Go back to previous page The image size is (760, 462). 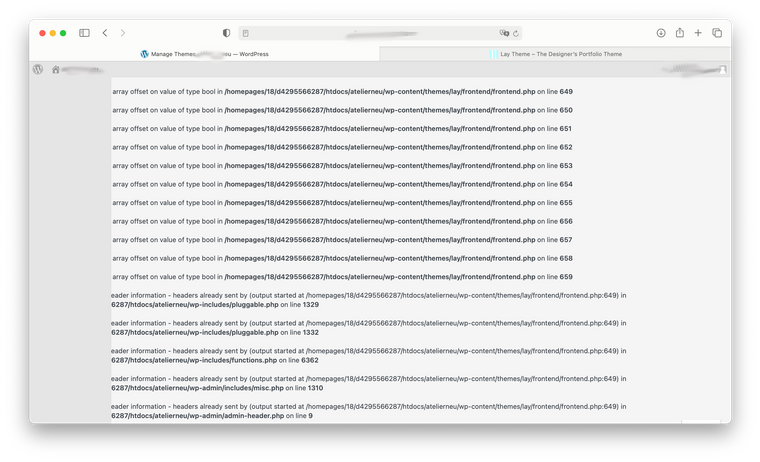point(105,33)
